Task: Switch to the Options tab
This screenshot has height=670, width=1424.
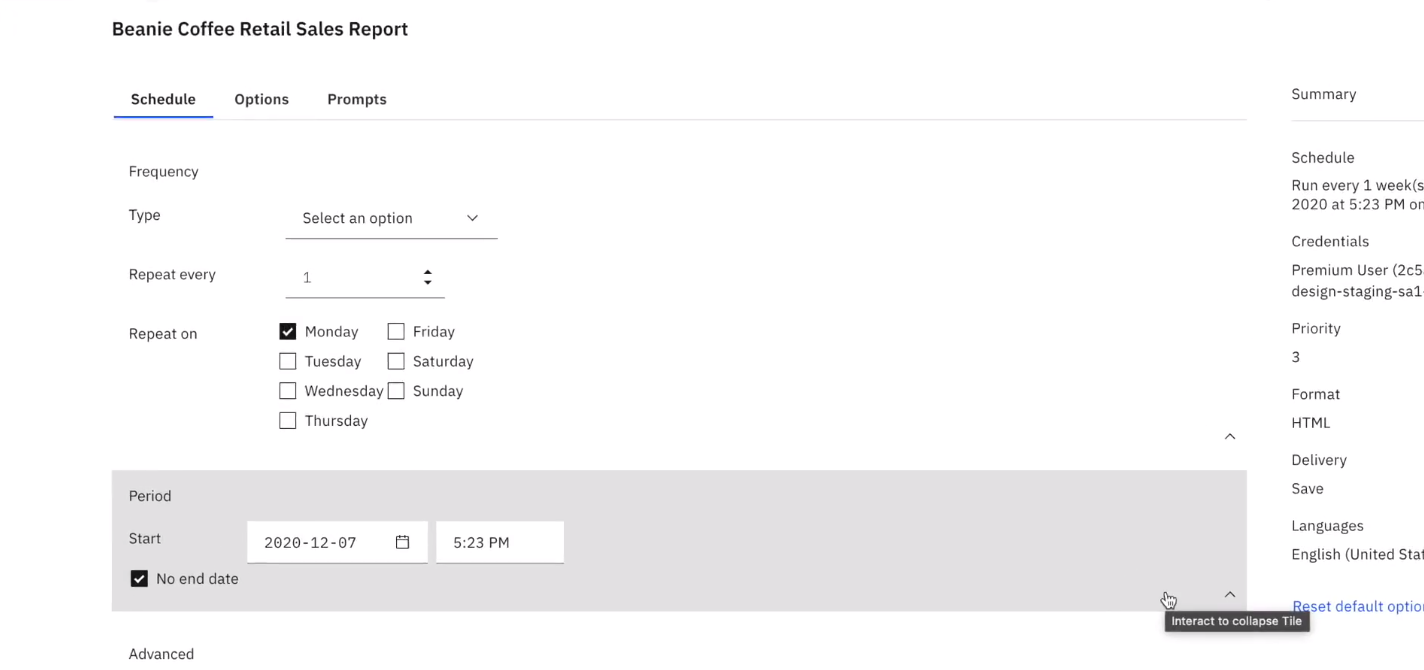Action: (261, 99)
